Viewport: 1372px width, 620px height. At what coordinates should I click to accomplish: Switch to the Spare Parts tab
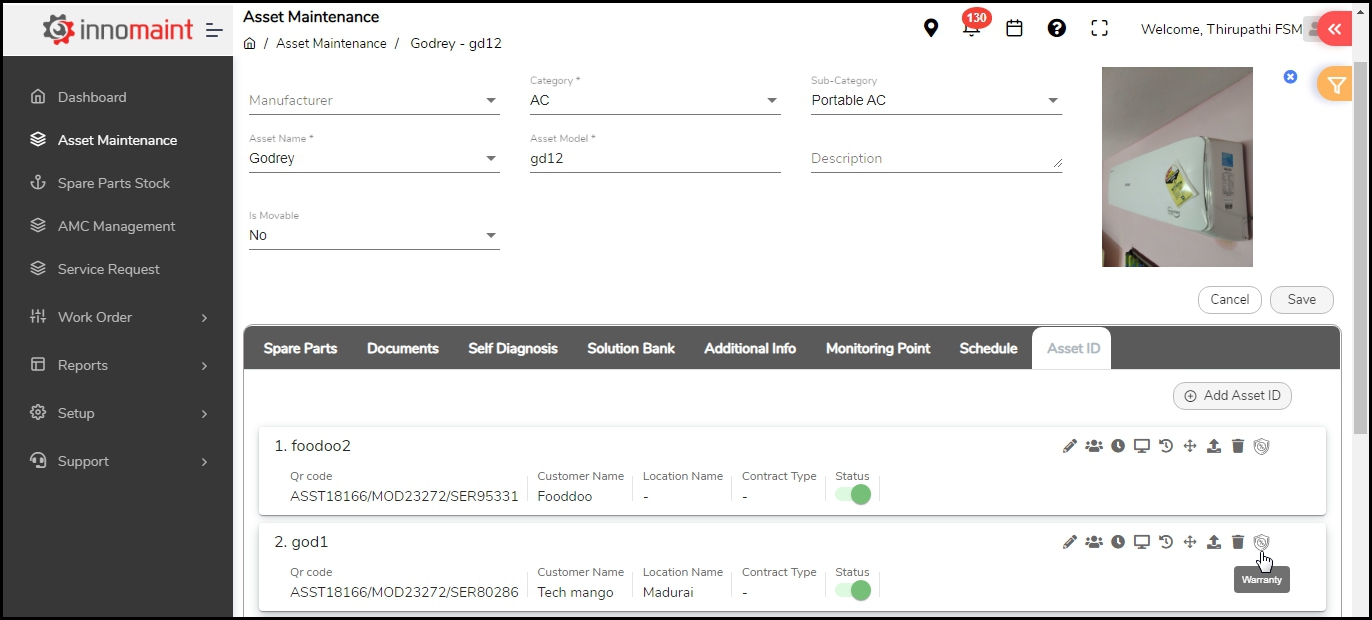click(x=300, y=348)
